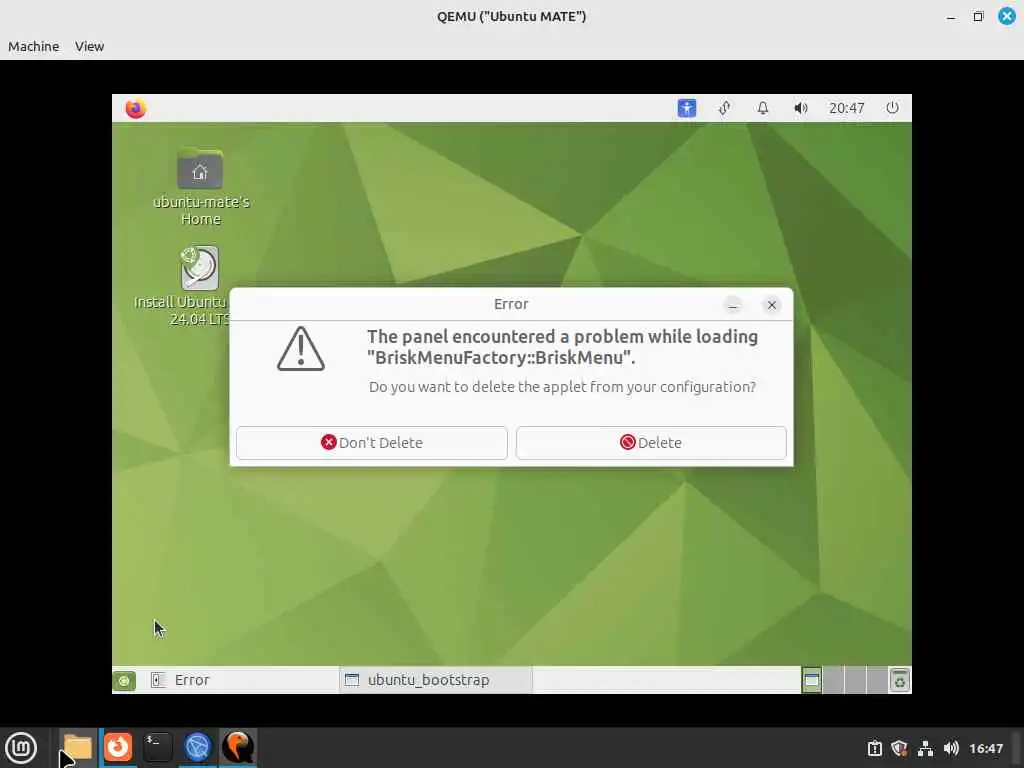Open the Linux Mint start menu
The image size is (1024, 768).
[21, 748]
